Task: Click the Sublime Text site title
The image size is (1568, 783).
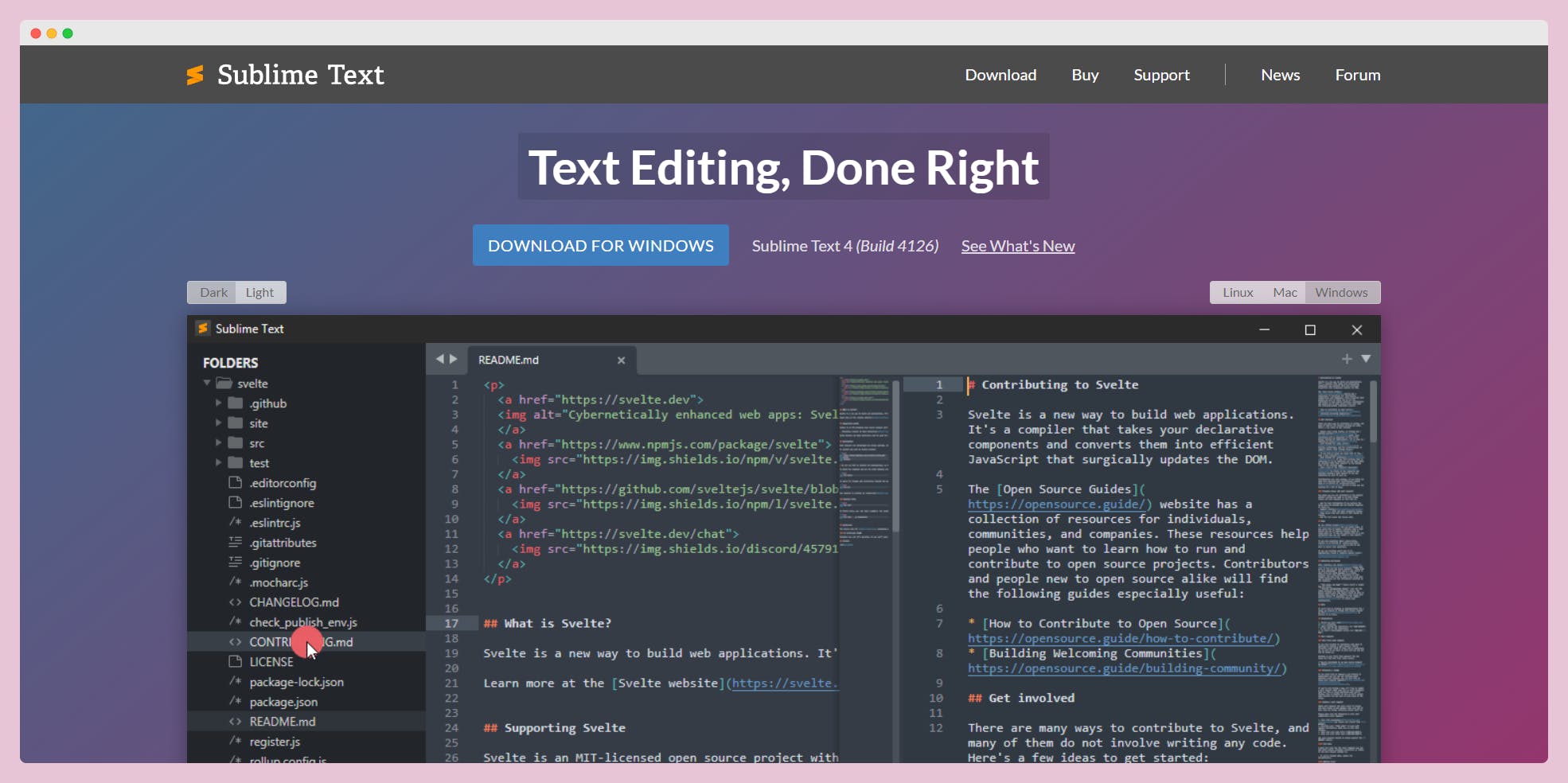Action: point(300,75)
